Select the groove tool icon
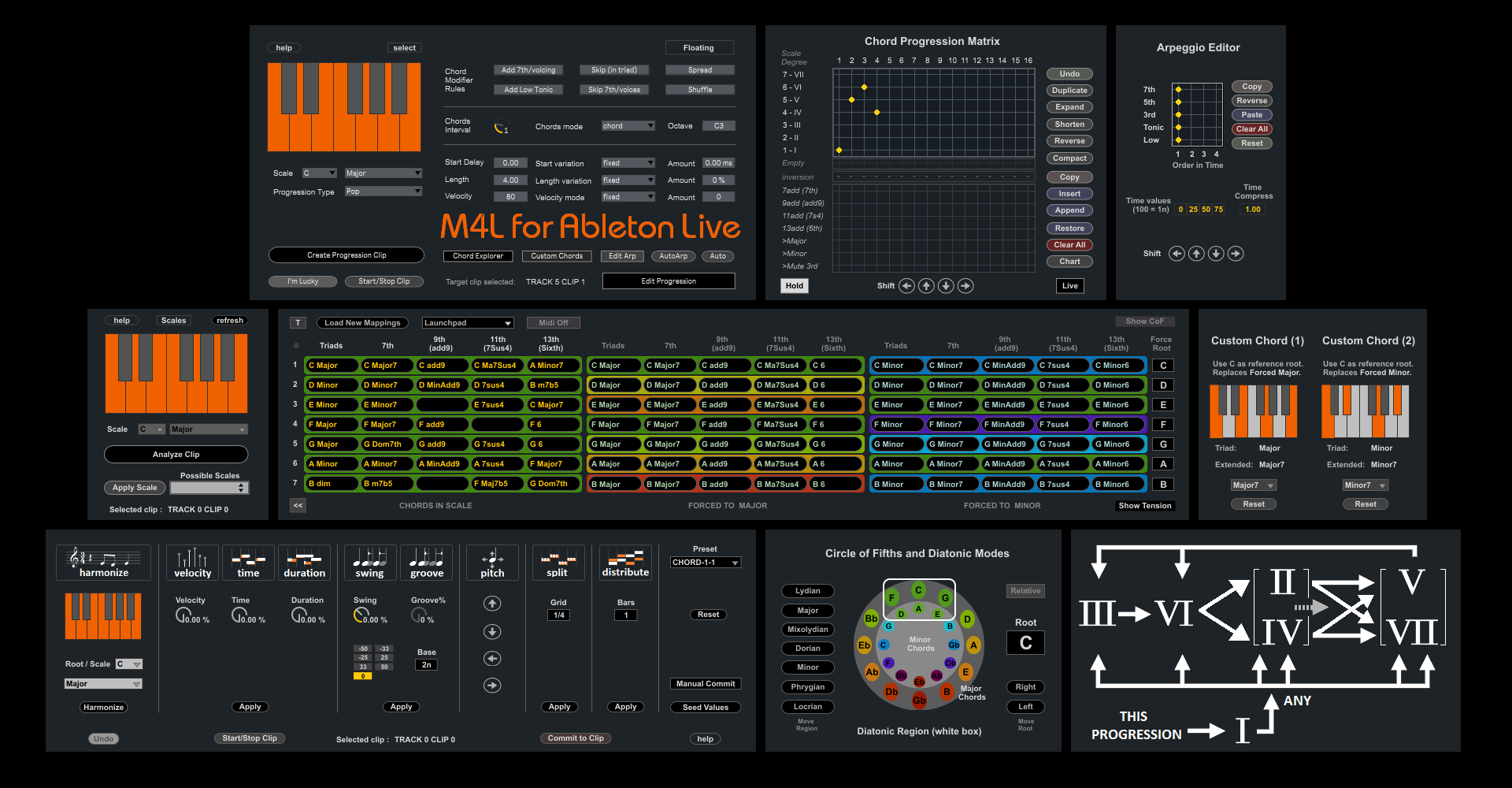 [x=426, y=563]
